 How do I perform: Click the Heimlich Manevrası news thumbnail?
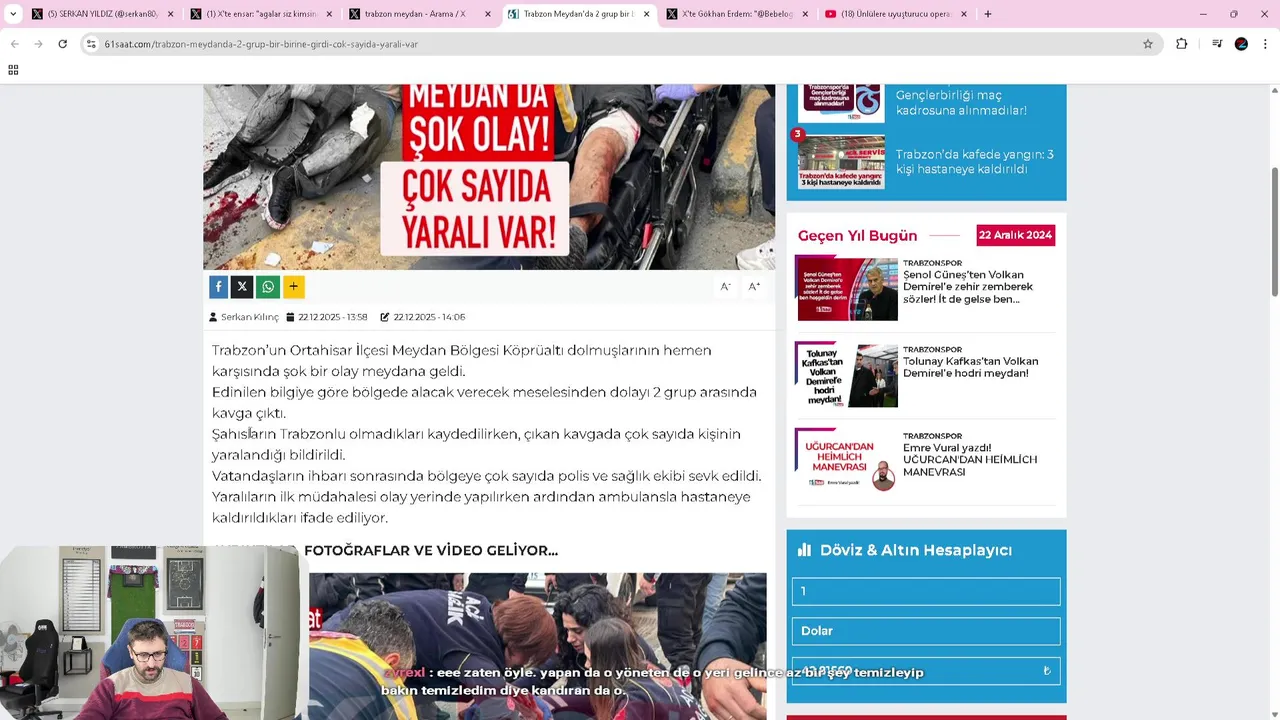point(847,461)
